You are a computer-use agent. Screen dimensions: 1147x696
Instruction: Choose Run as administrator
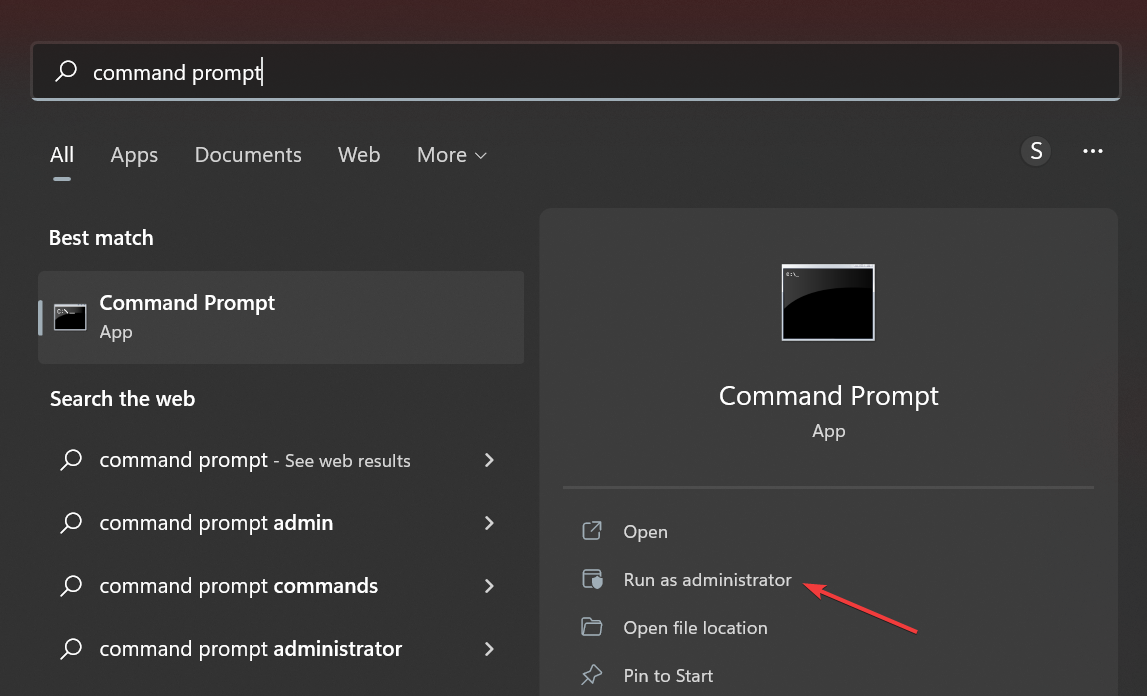coord(707,580)
